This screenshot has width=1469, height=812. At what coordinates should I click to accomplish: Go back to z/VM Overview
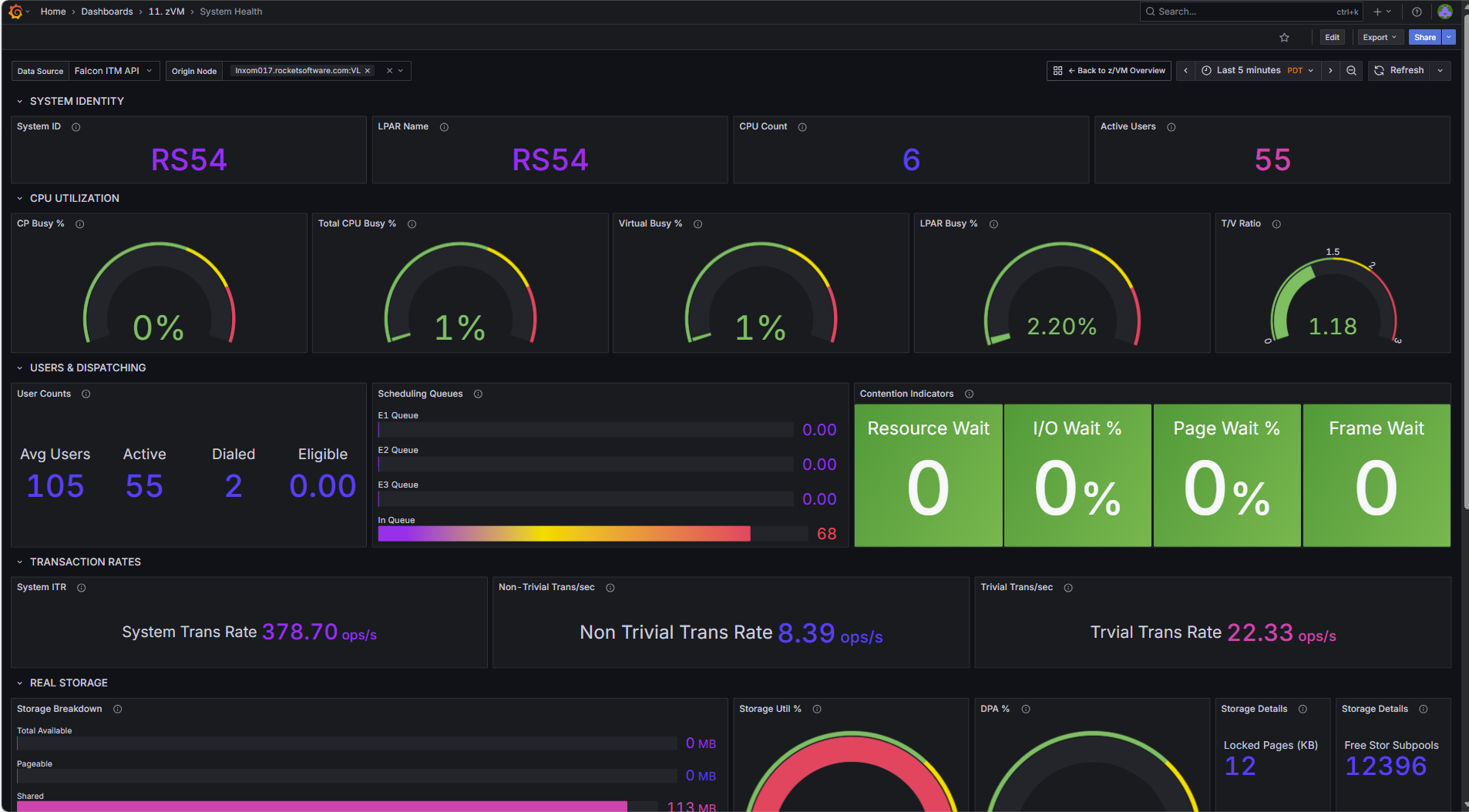(x=1109, y=70)
